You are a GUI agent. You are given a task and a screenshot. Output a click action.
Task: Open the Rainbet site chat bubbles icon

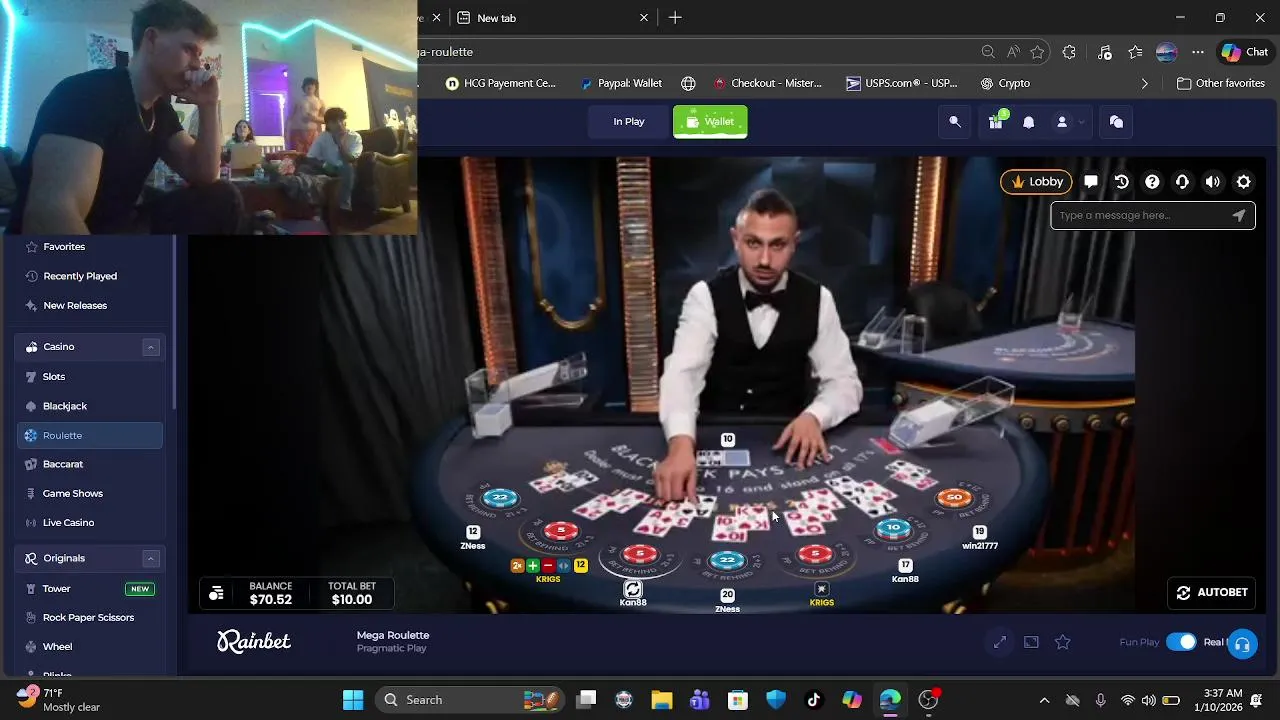click(1116, 122)
